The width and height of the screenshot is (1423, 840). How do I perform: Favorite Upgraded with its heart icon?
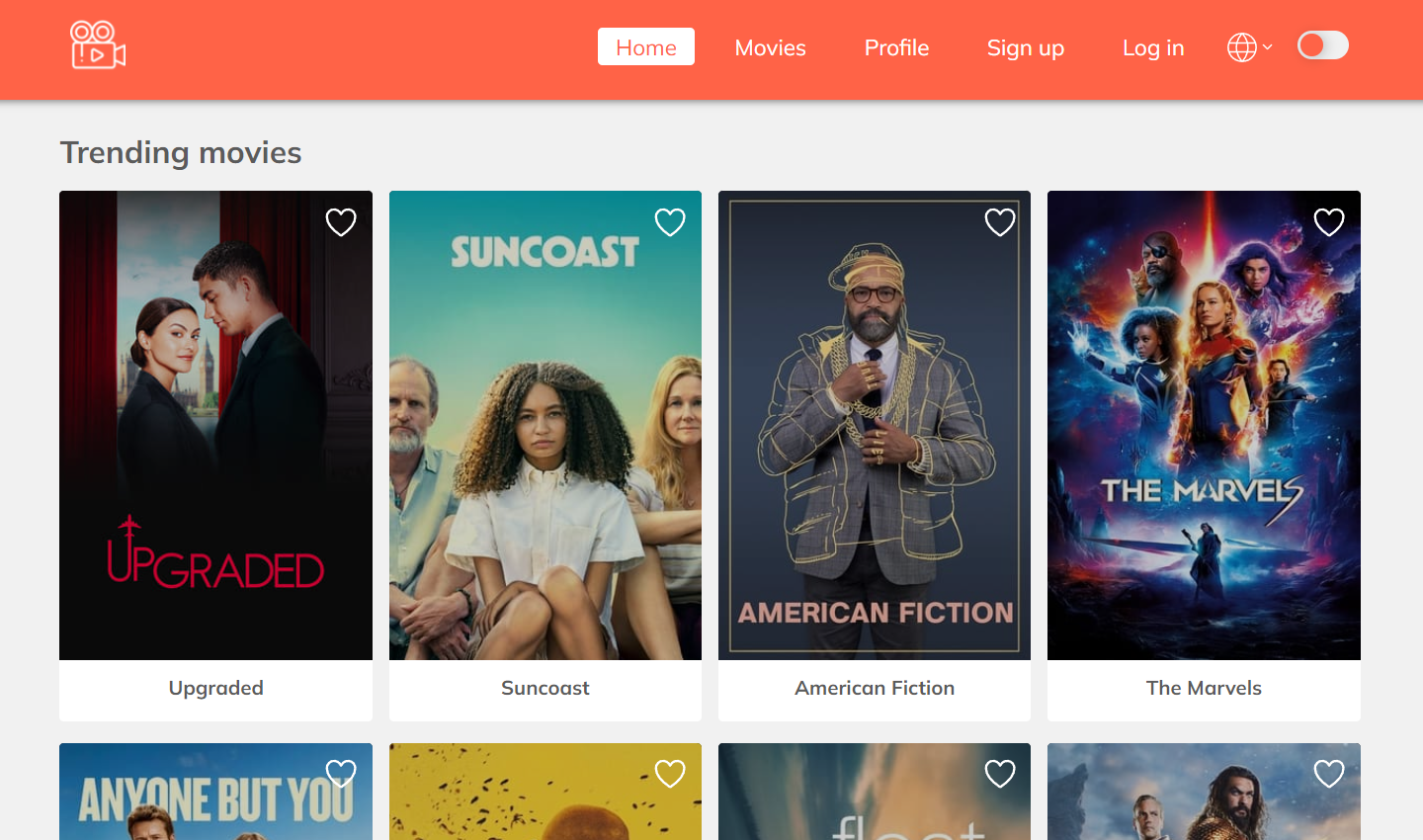341,222
